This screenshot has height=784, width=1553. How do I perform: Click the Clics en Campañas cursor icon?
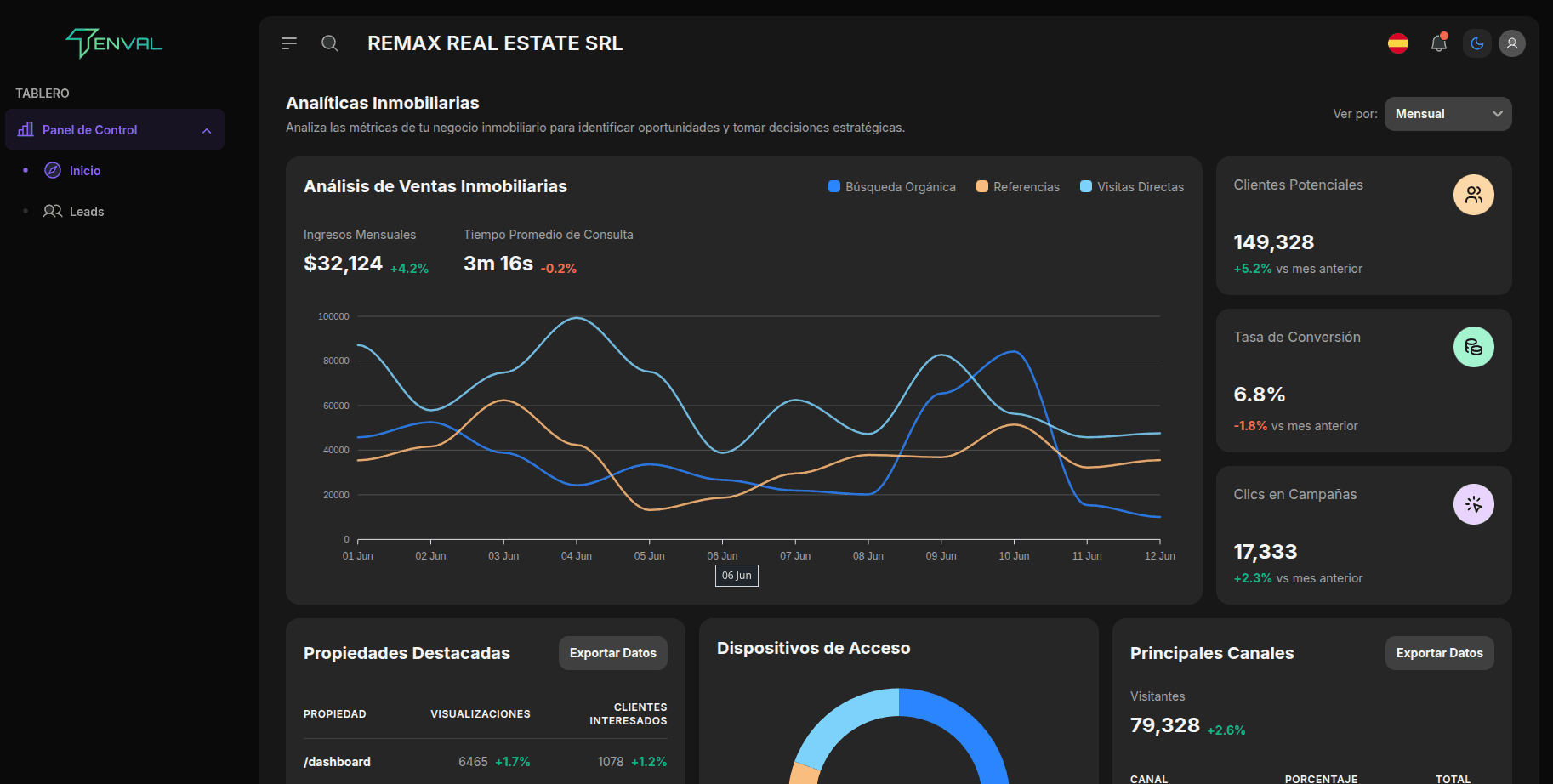pos(1474,503)
